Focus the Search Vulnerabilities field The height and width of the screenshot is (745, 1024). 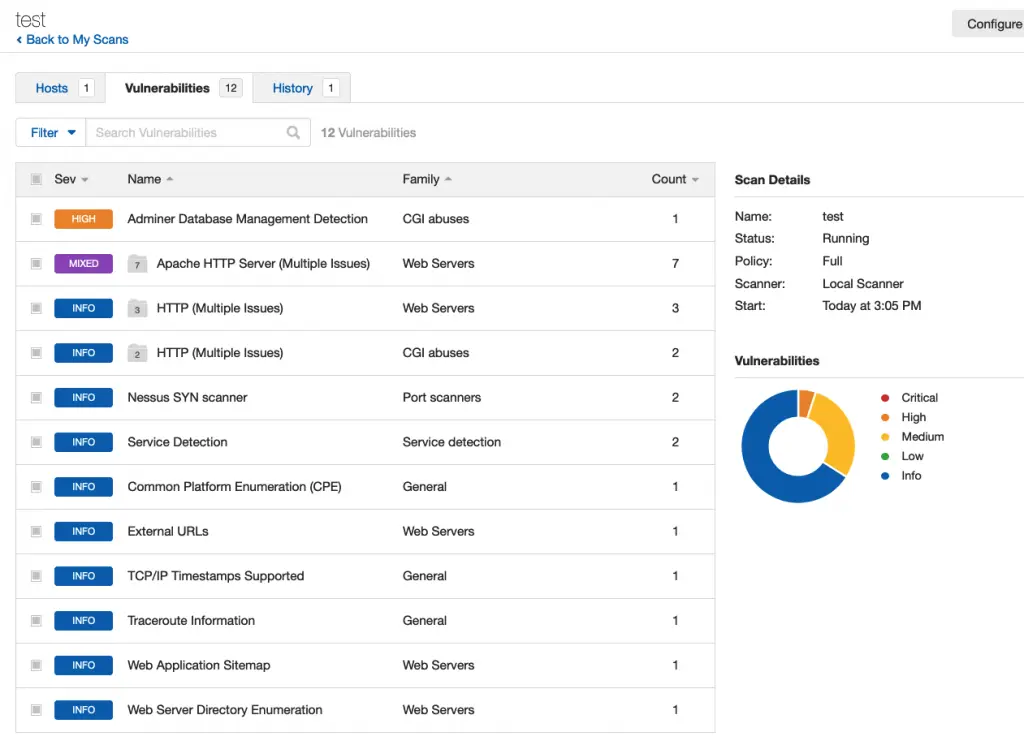point(185,133)
